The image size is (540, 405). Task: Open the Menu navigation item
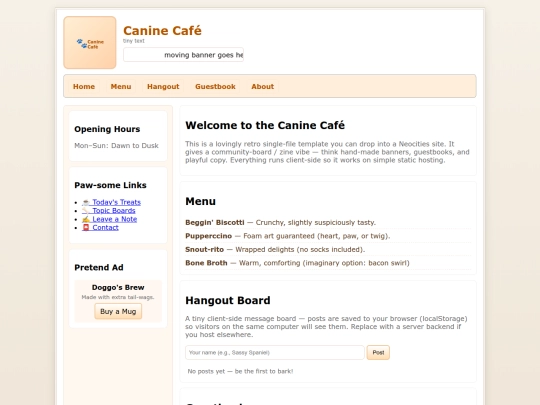[x=121, y=86]
